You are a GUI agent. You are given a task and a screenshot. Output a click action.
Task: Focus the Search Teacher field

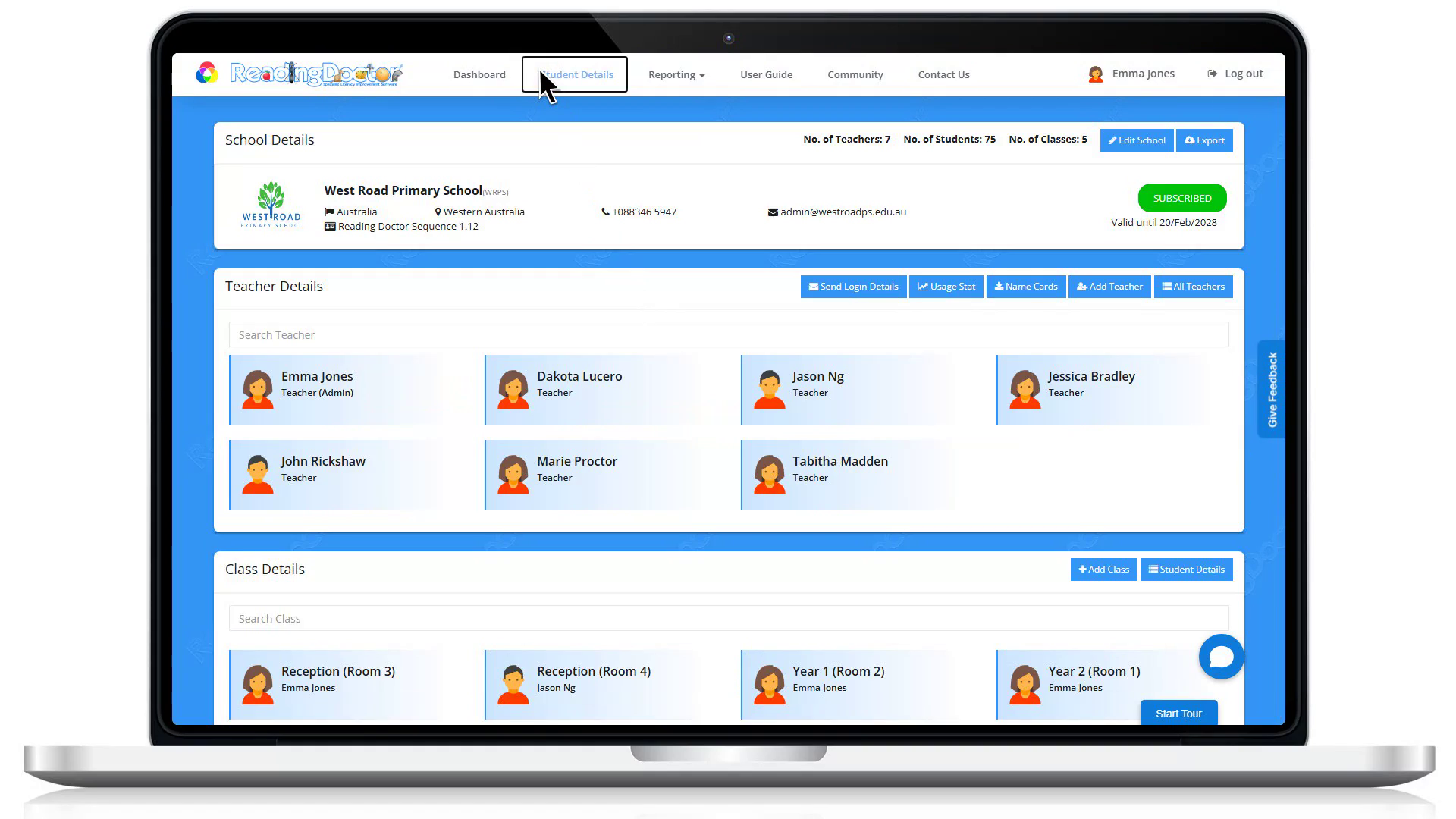point(729,335)
